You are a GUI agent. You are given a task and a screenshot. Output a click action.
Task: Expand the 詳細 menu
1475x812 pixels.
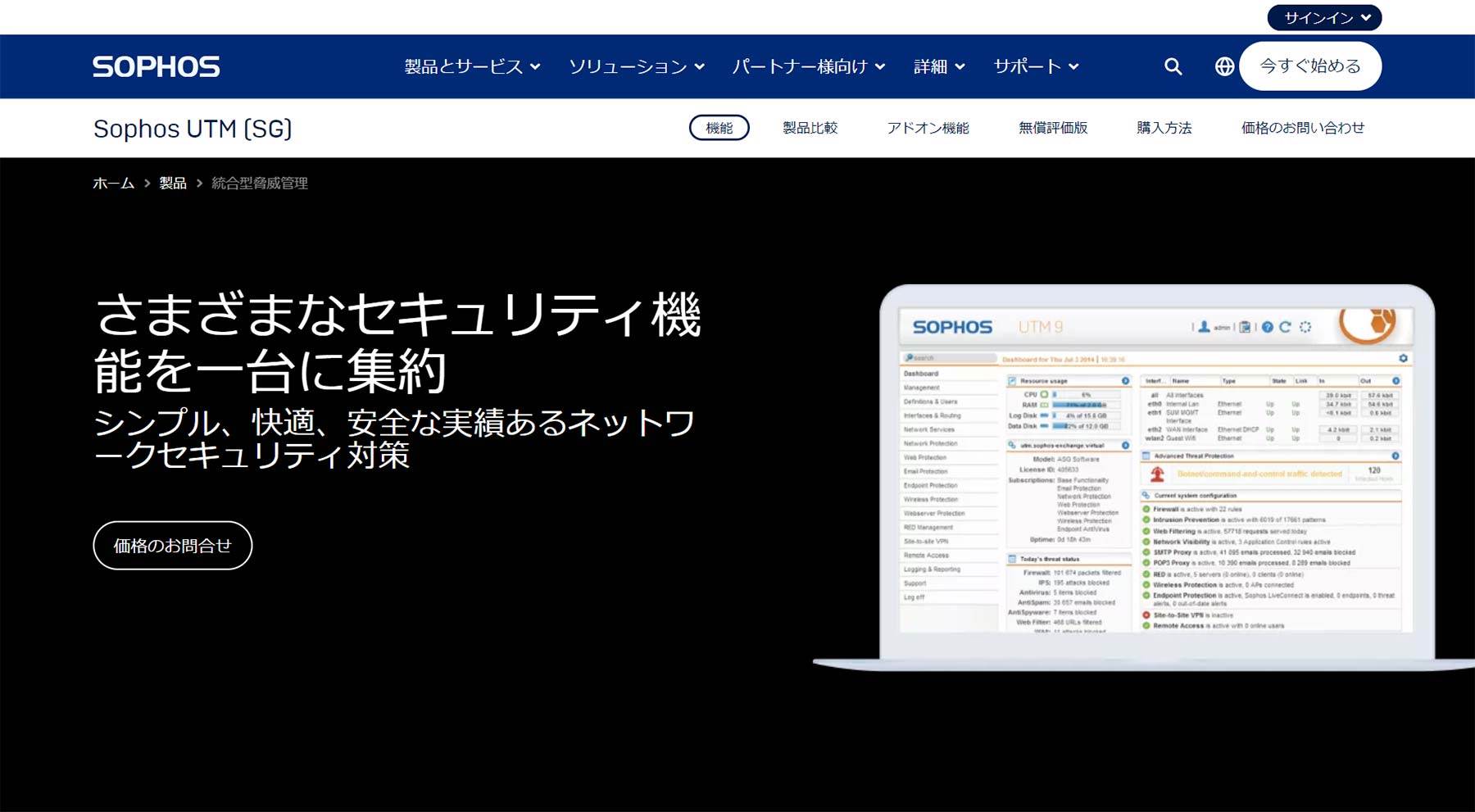coord(939,66)
